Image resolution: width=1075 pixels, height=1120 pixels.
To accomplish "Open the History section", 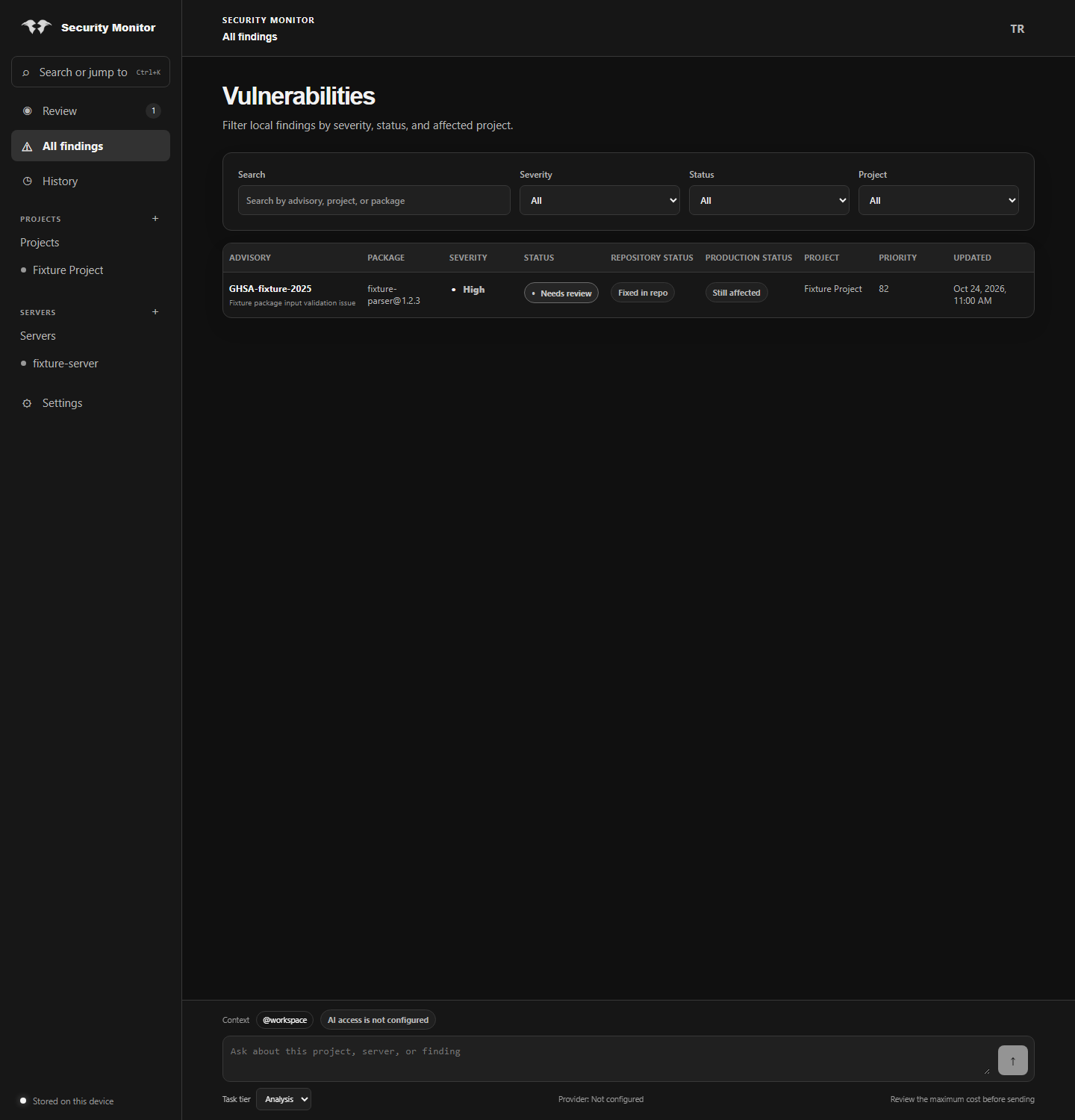I will [90, 181].
